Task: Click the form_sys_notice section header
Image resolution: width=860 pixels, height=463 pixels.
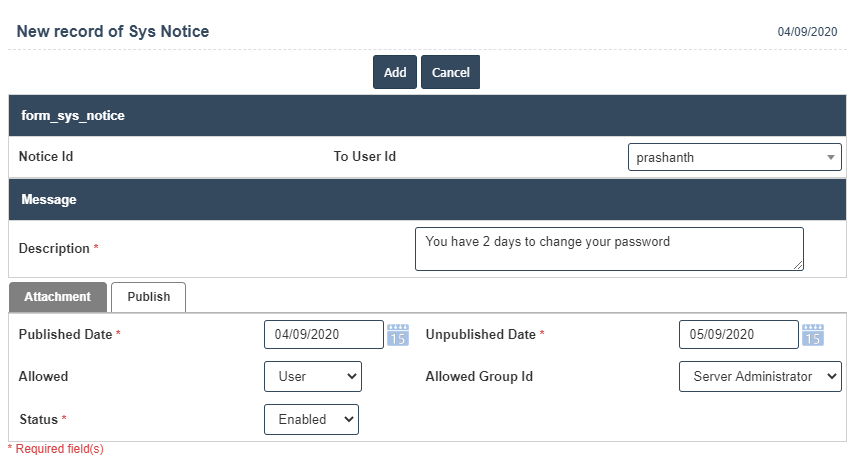Action: [x=73, y=116]
